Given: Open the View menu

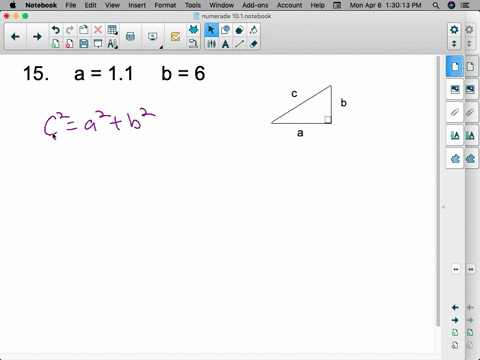Looking at the screenshot, I should (x=112, y=5).
